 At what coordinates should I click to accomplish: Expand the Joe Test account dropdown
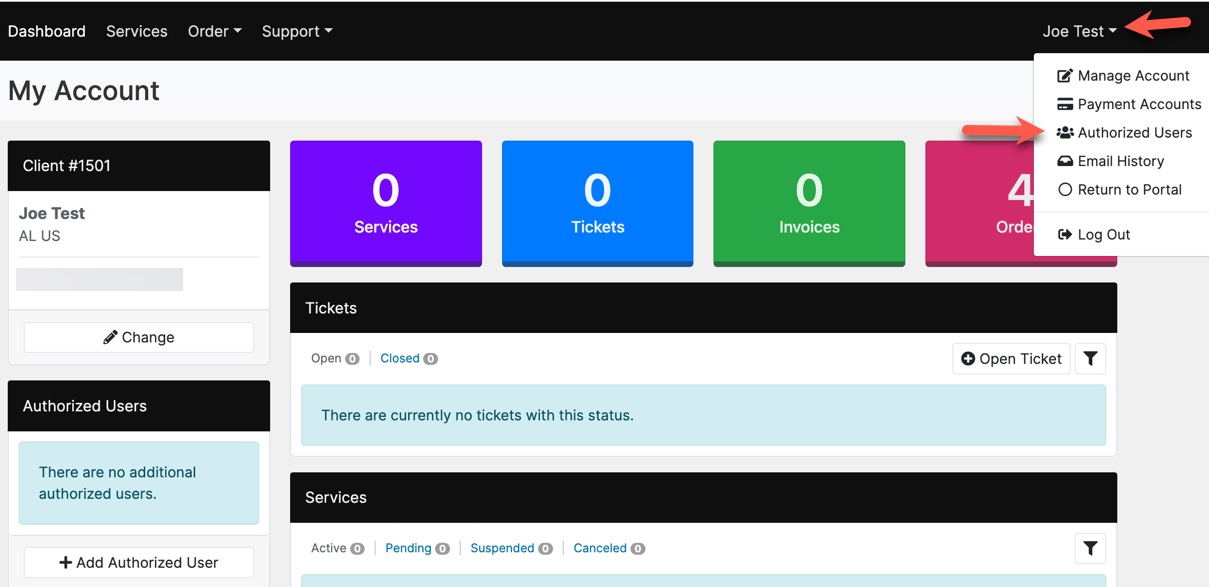1079,31
